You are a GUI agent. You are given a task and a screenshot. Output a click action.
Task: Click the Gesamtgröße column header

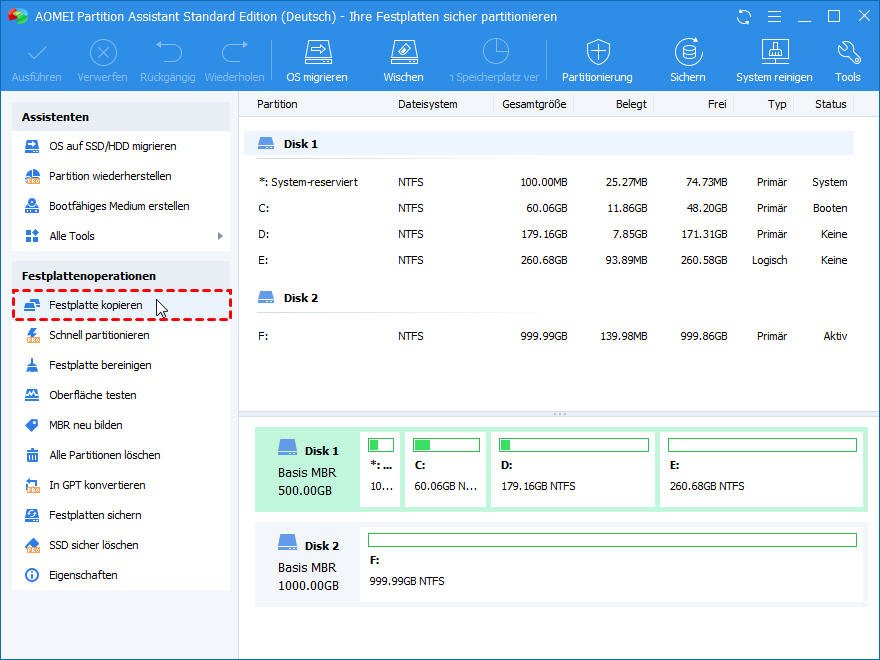pyautogui.click(x=533, y=104)
